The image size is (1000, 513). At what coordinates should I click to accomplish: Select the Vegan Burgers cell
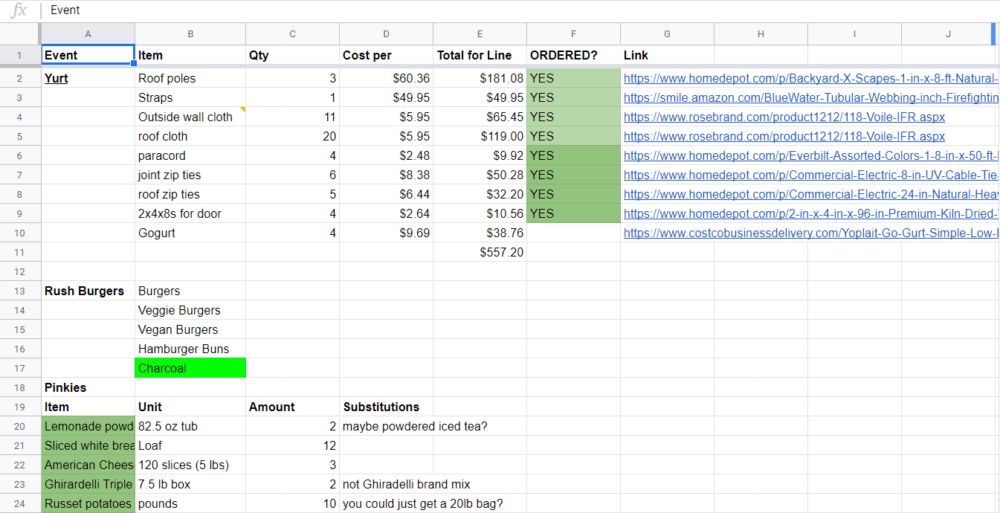190,329
